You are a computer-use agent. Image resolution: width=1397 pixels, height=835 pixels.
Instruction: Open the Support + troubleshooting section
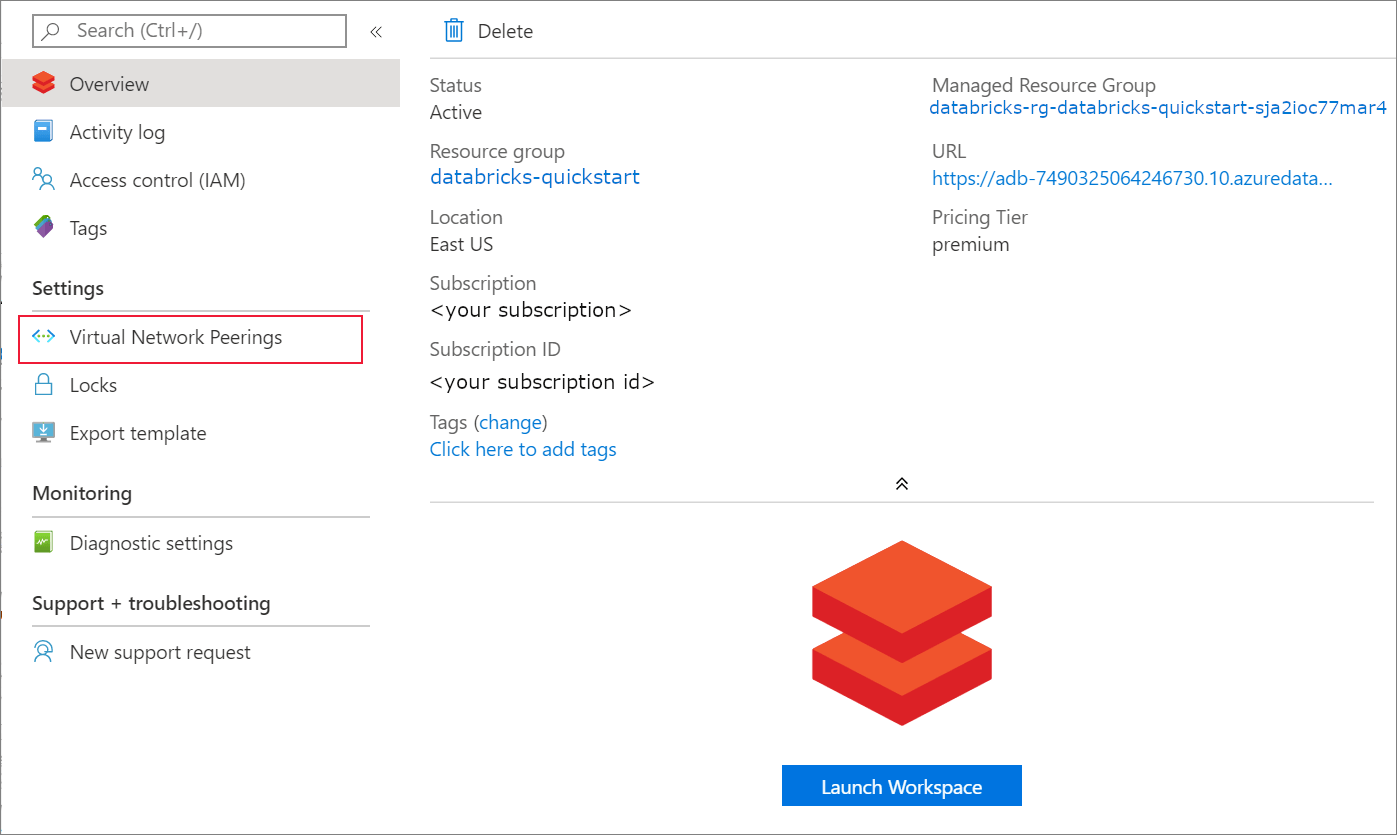151,603
